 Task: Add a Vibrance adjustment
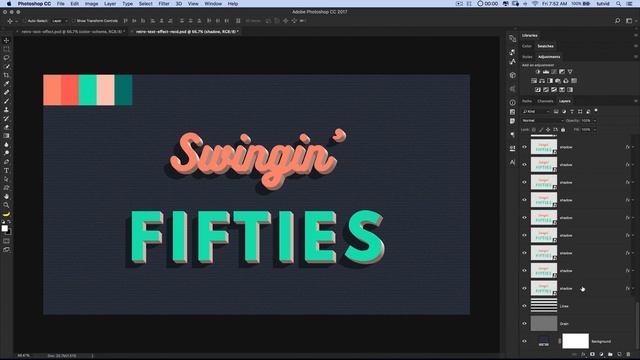(x=570, y=72)
